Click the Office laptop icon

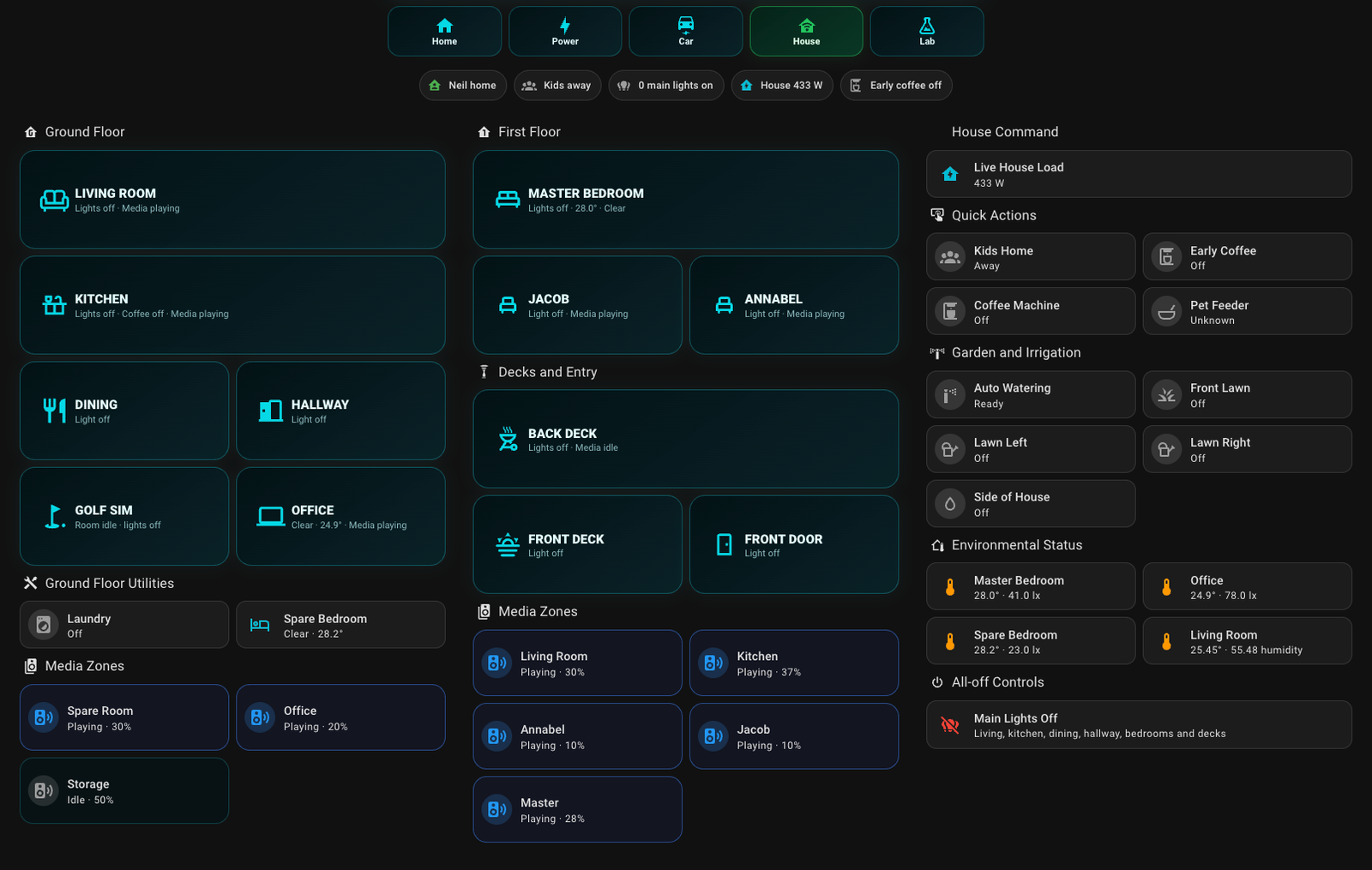pyautogui.click(x=271, y=516)
